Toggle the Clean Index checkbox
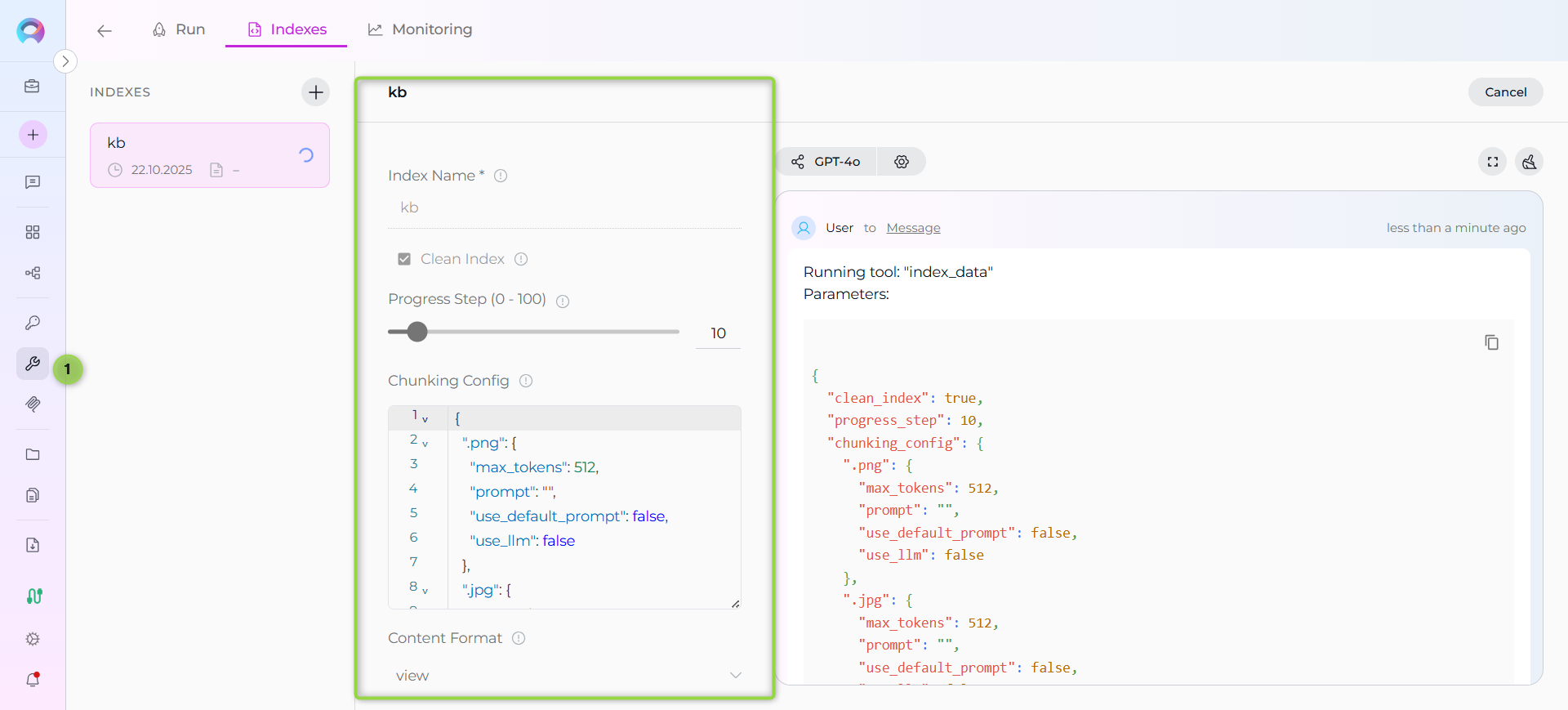 pos(403,259)
